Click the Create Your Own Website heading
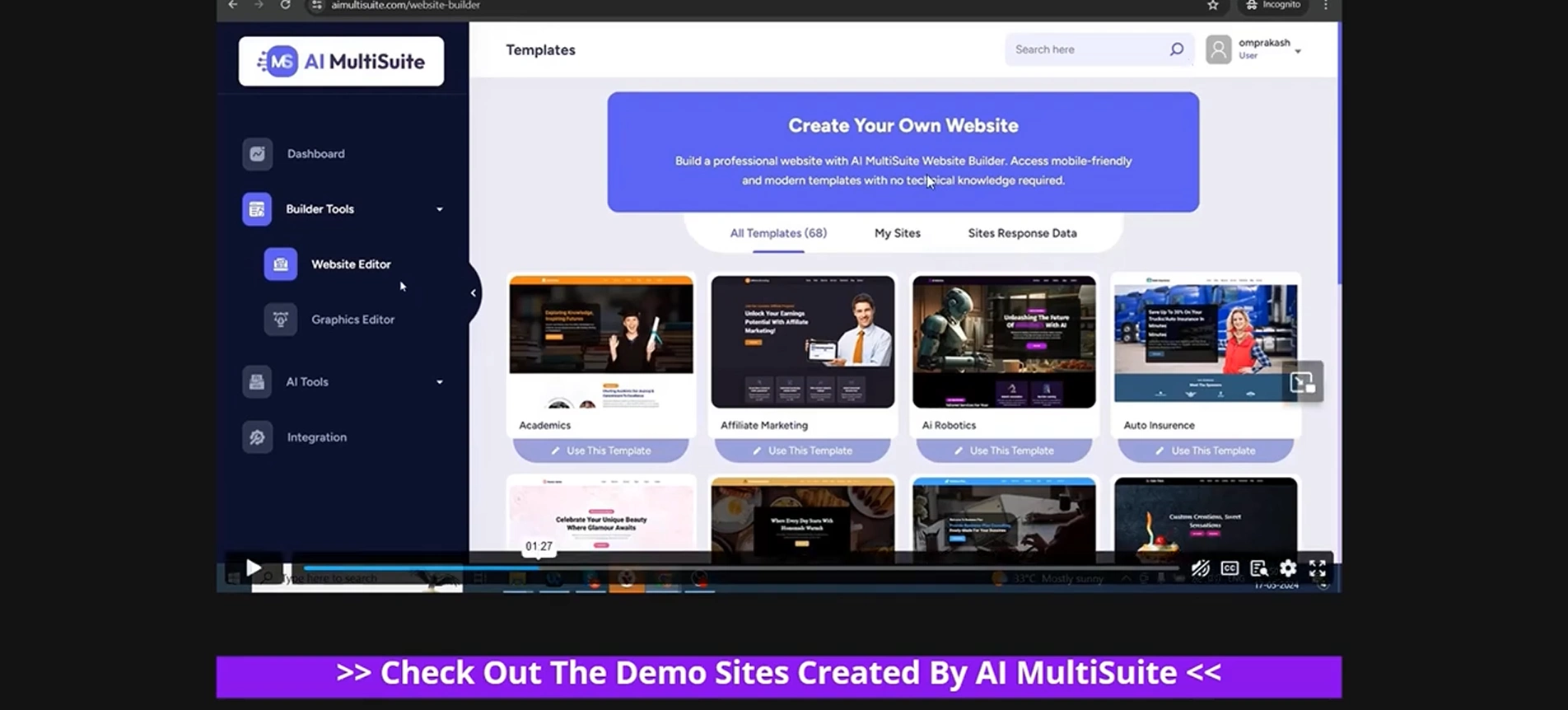The width and height of the screenshot is (1568, 710). pos(903,125)
